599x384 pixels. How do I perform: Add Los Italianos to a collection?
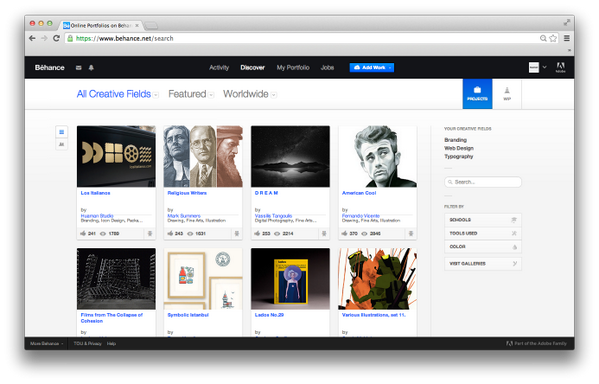150,233
